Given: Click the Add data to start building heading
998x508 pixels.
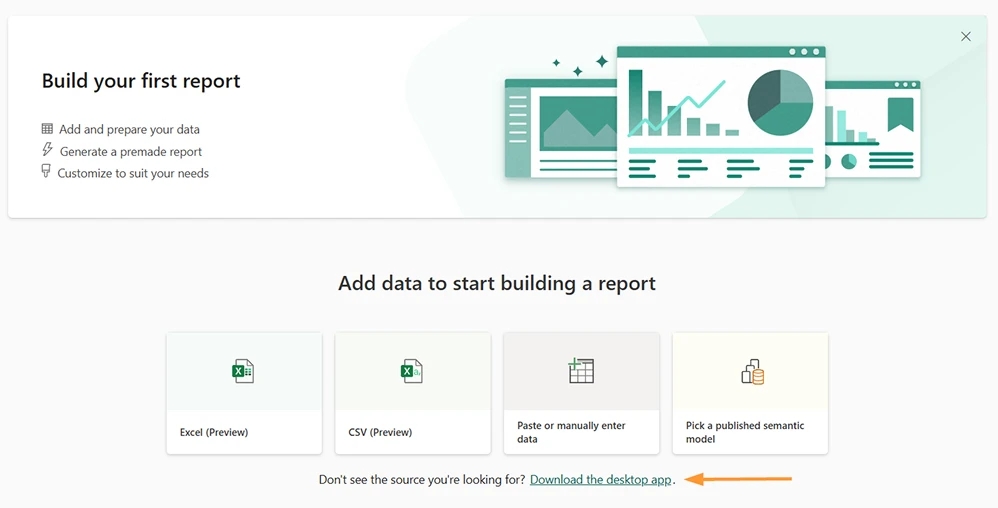Looking at the screenshot, I should (x=496, y=283).
